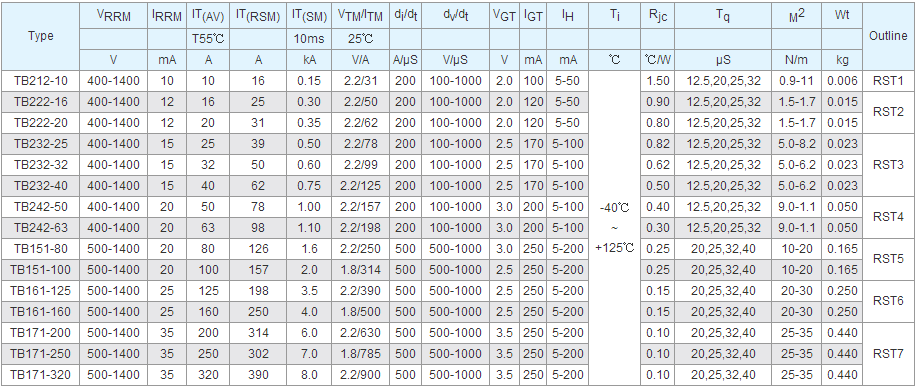The height and width of the screenshot is (387, 916).
Task: Select the VGT column header
Action: pos(504,16)
